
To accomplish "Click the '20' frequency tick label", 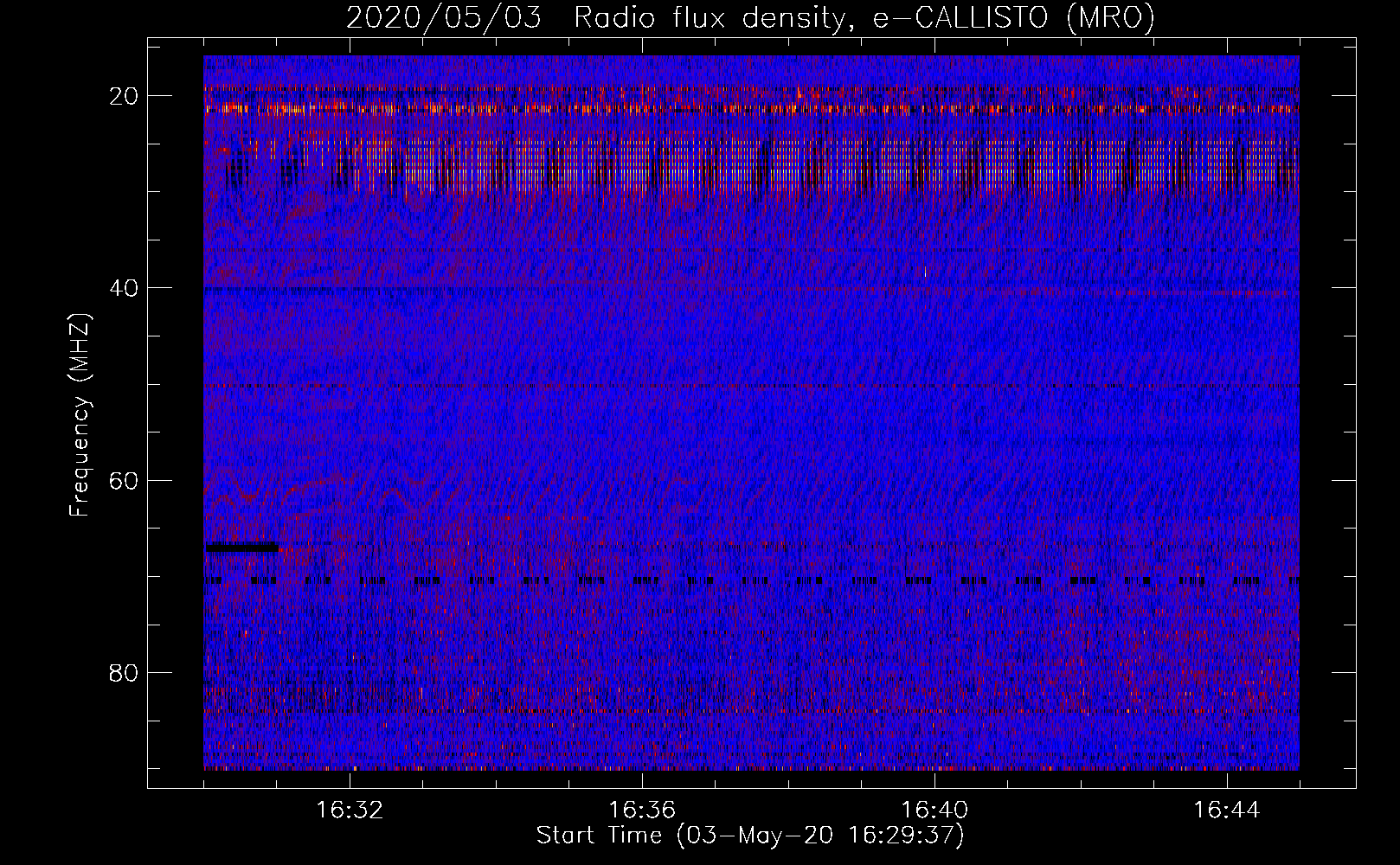I will (x=125, y=96).
